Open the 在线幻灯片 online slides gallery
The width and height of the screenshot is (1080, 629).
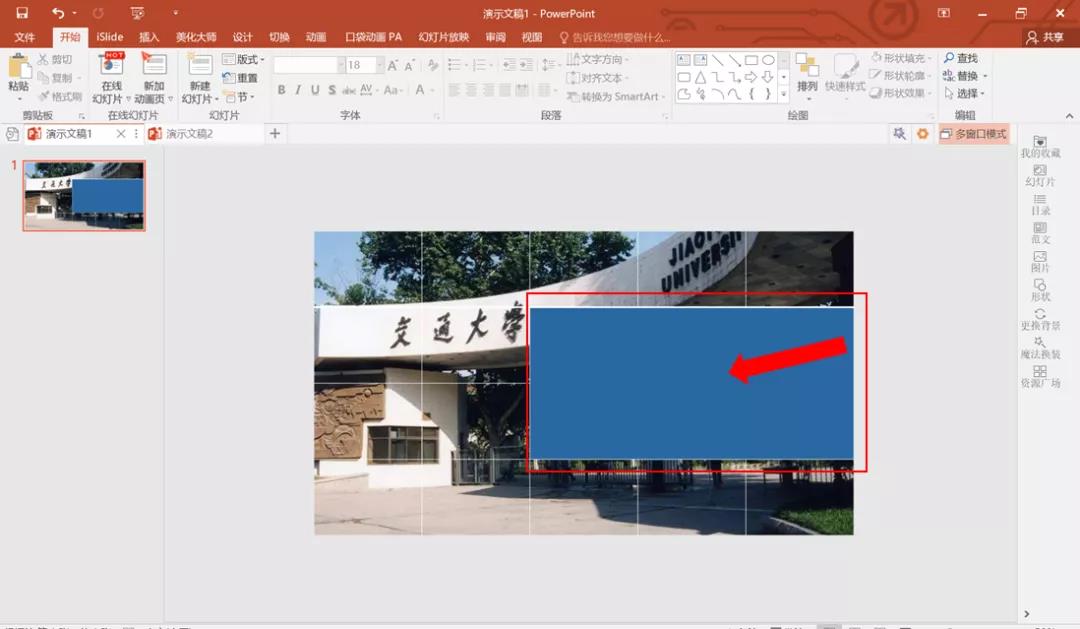tap(111, 78)
